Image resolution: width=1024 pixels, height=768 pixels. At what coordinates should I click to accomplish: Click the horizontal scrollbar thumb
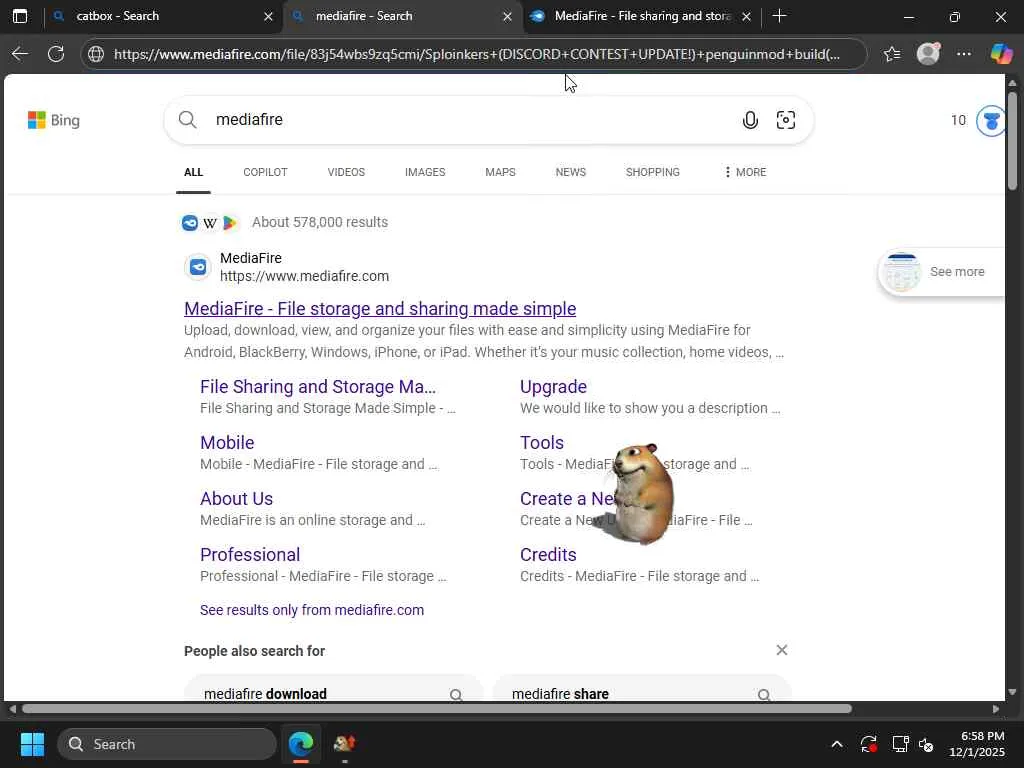437,709
